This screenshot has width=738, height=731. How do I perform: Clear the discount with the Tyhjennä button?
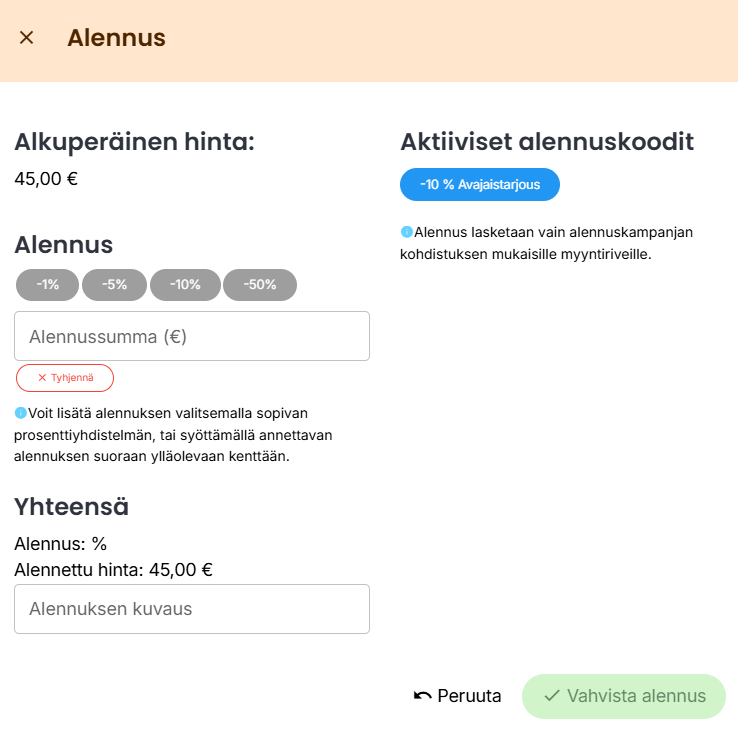click(65, 378)
